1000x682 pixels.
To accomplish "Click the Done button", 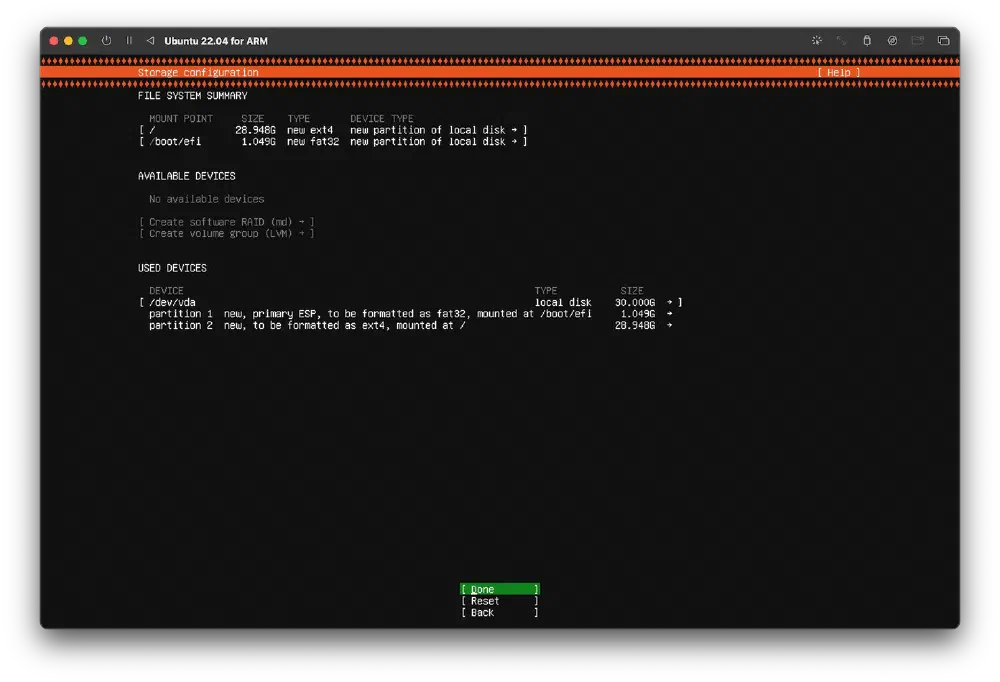I will point(498,589).
